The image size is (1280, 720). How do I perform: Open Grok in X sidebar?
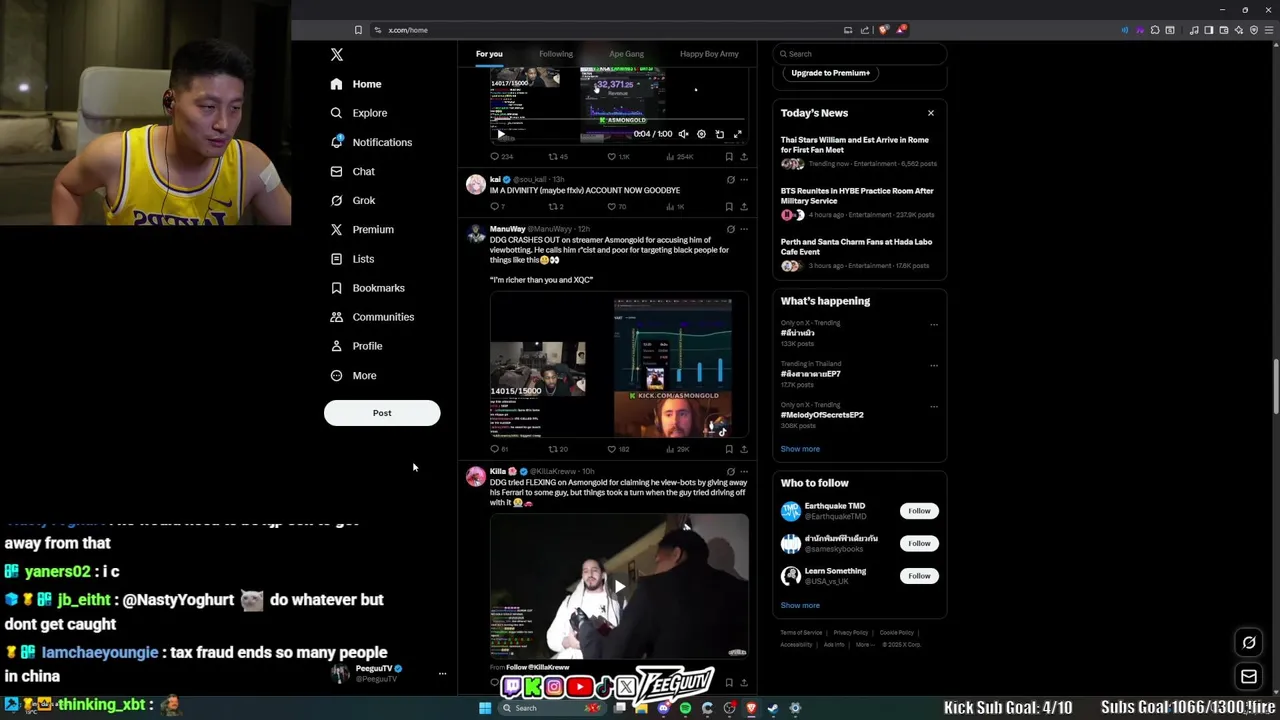click(352, 200)
